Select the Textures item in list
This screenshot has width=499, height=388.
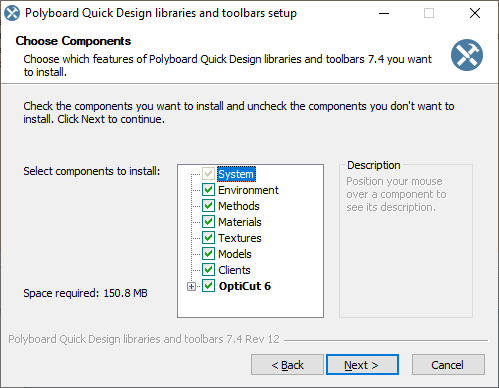240,238
